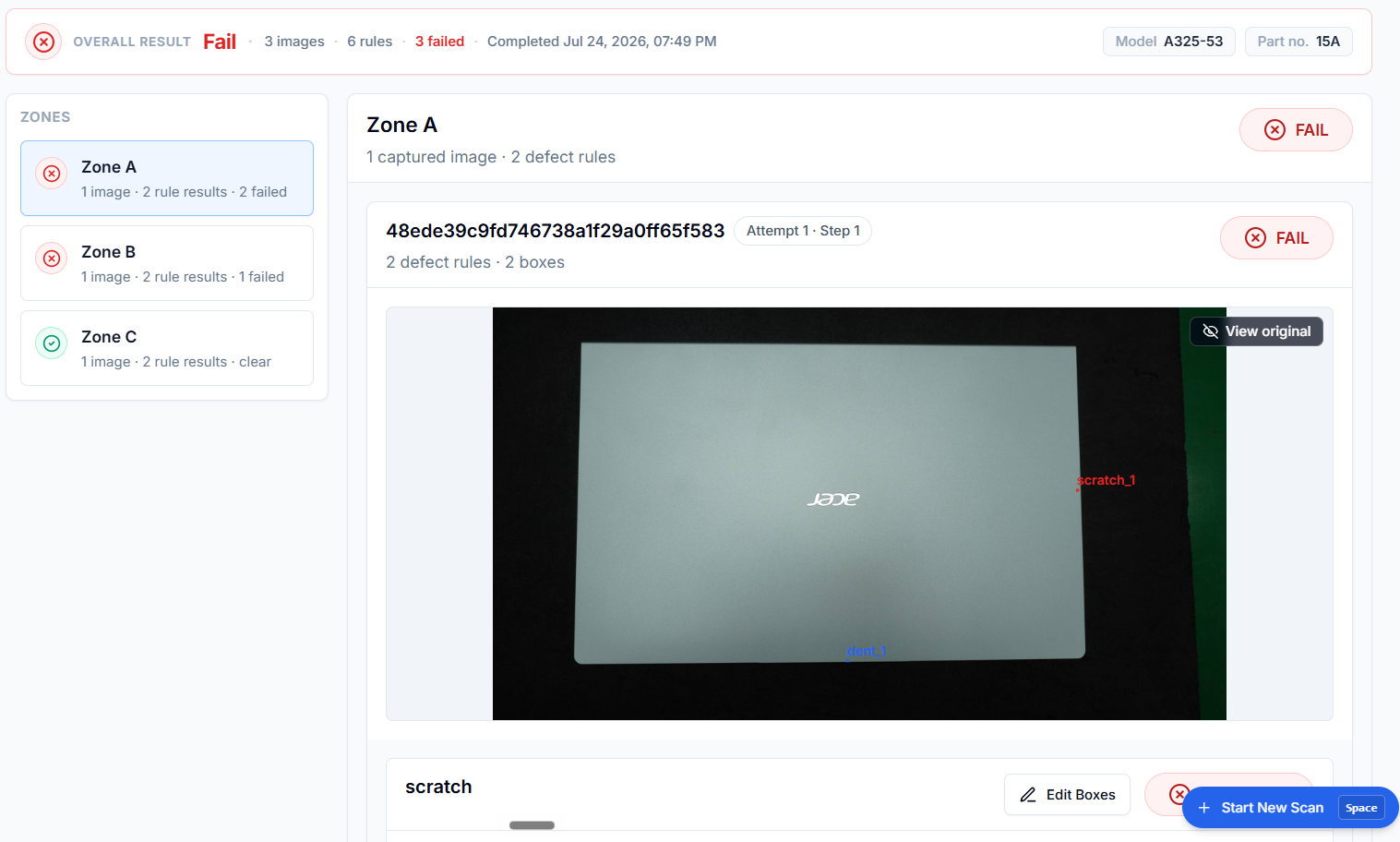Click the image card FAIL badge
Screen dimensions: 1400x842
point(1276,238)
